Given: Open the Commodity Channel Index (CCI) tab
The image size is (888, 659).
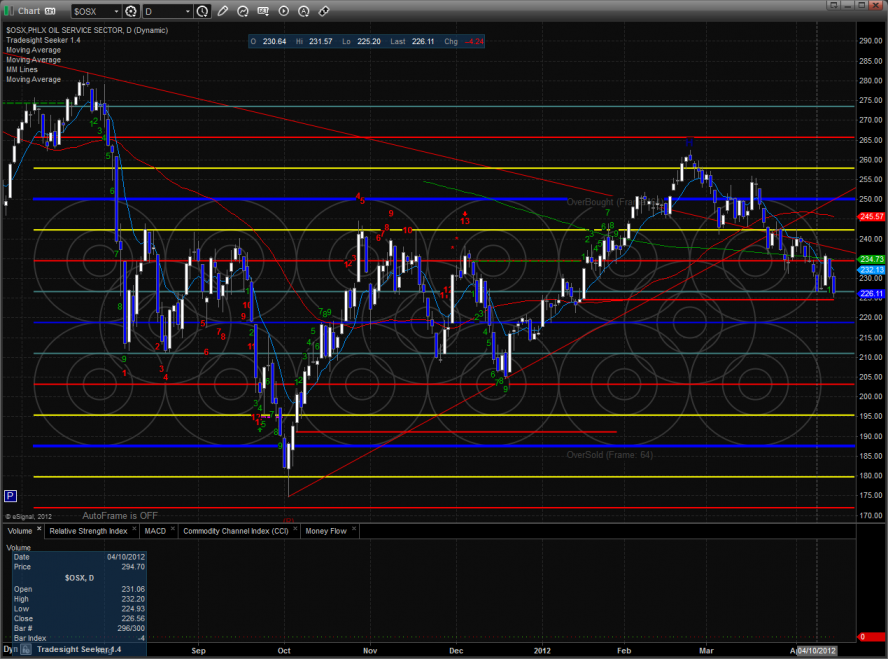Looking at the screenshot, I should click(x=237, y=531).
